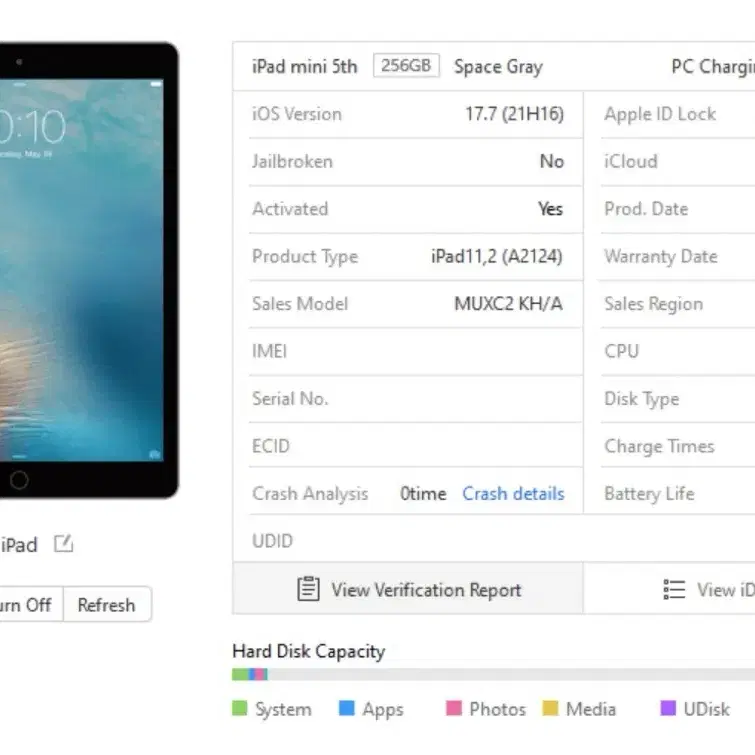755x755 pixels.
Task: Open the Crash details link
Action: (513, 494)
